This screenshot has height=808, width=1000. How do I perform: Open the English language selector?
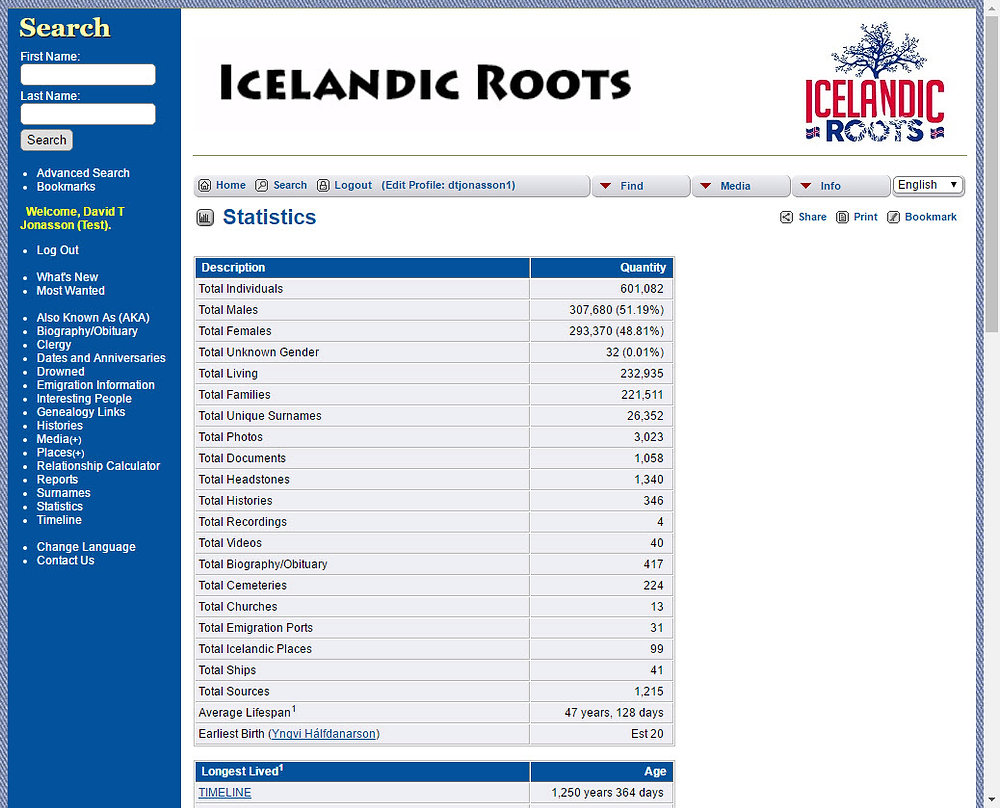click(x=927, y=184)
